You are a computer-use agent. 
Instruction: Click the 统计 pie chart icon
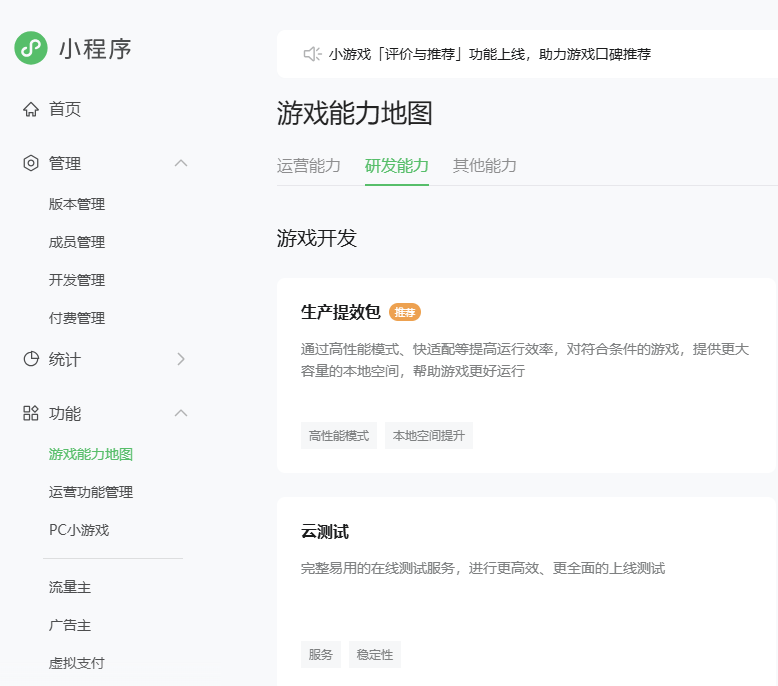[31, 359]
